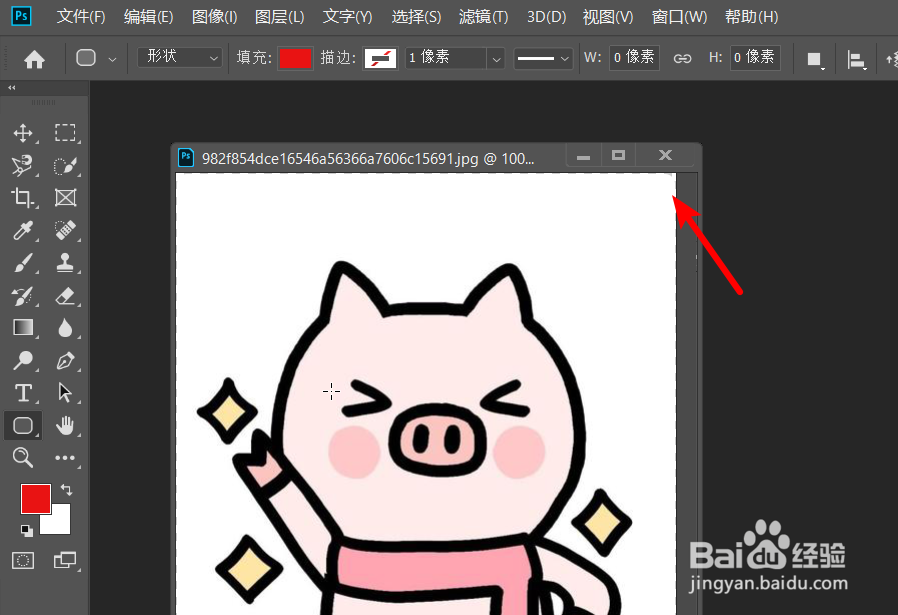Toggle link between width and height
This screenshot has height=615, width=898.
(x=682, y=58)
